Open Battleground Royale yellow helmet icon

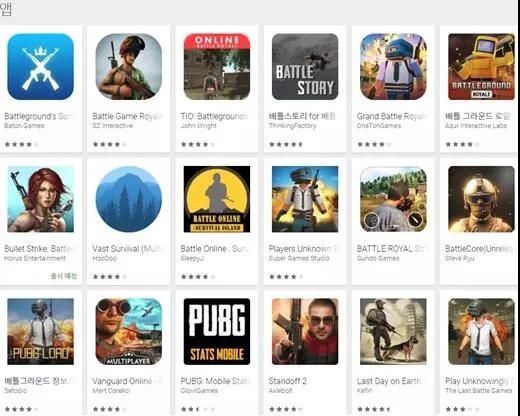[481, 67]
